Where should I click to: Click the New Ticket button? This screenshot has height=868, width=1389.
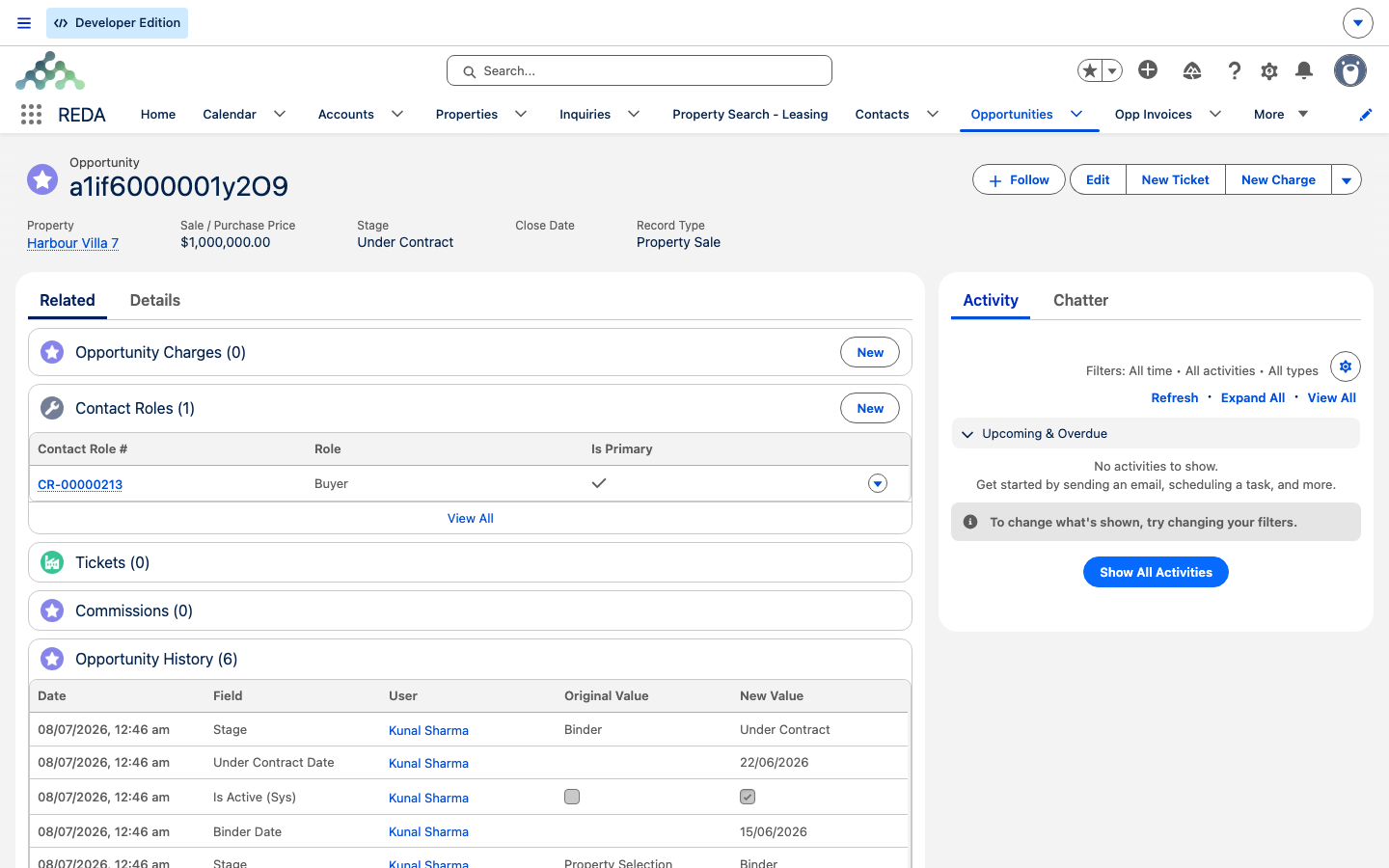point(1176,179)
